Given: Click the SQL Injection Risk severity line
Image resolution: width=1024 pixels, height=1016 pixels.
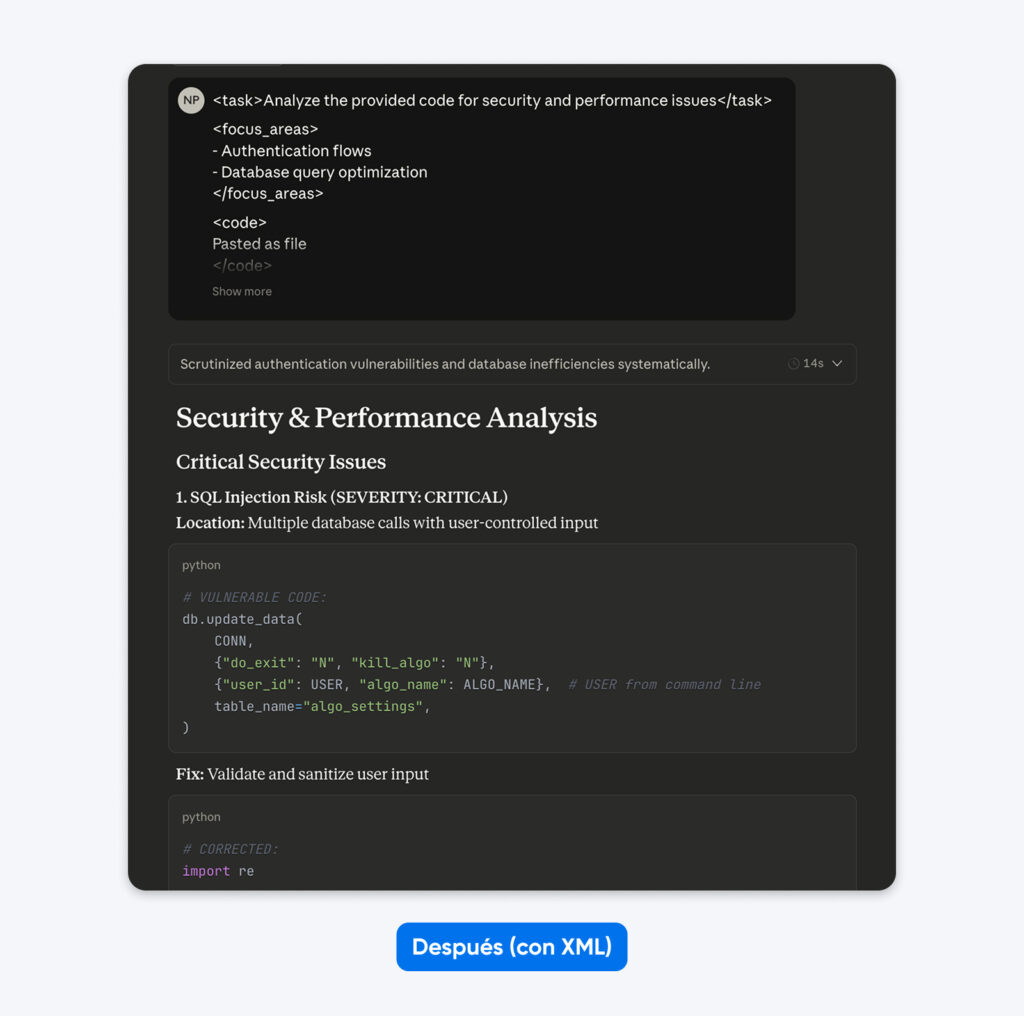Looking at the screenshot, I should point(340,497).
